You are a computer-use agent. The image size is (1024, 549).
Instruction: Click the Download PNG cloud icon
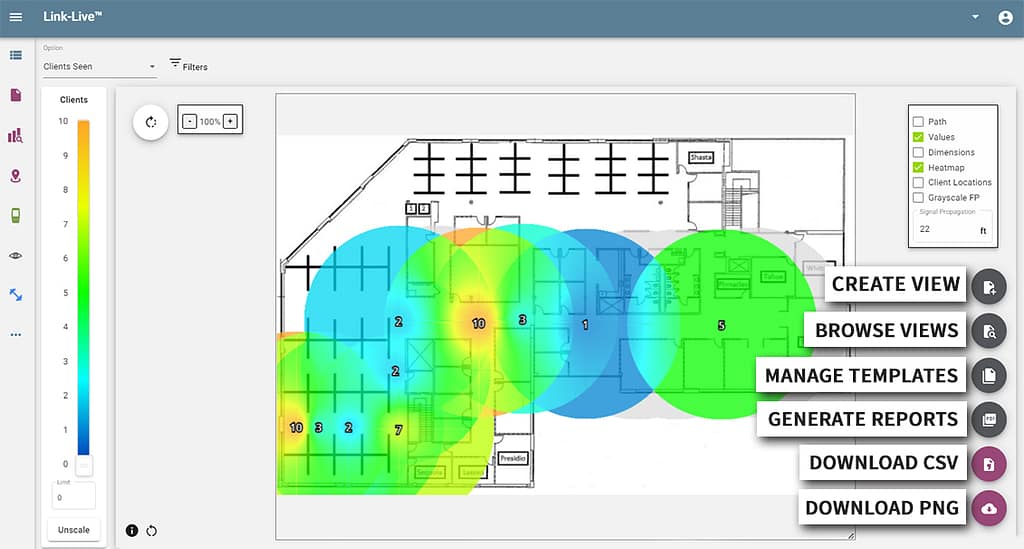coord(989,508)
